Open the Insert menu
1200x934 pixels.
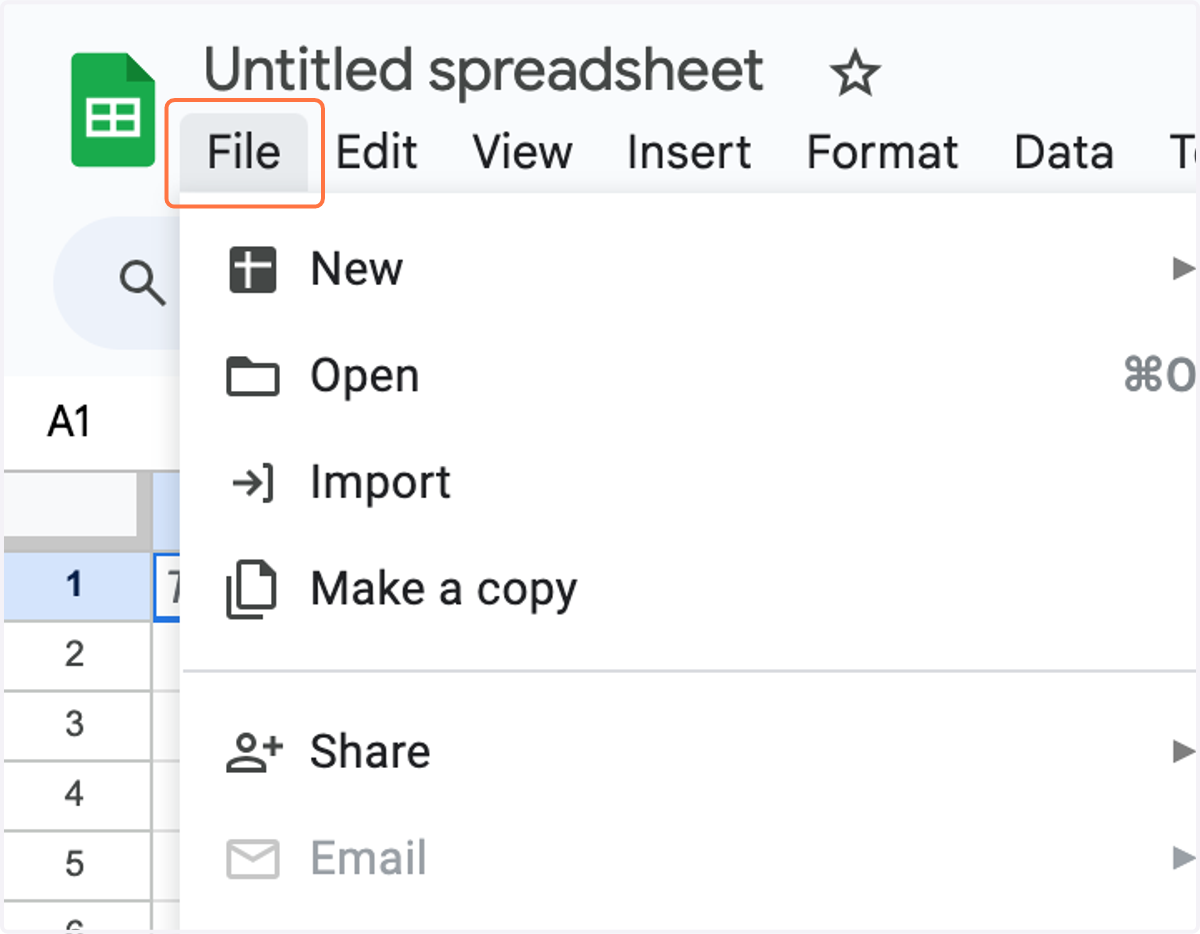click(x=689, y=153)
